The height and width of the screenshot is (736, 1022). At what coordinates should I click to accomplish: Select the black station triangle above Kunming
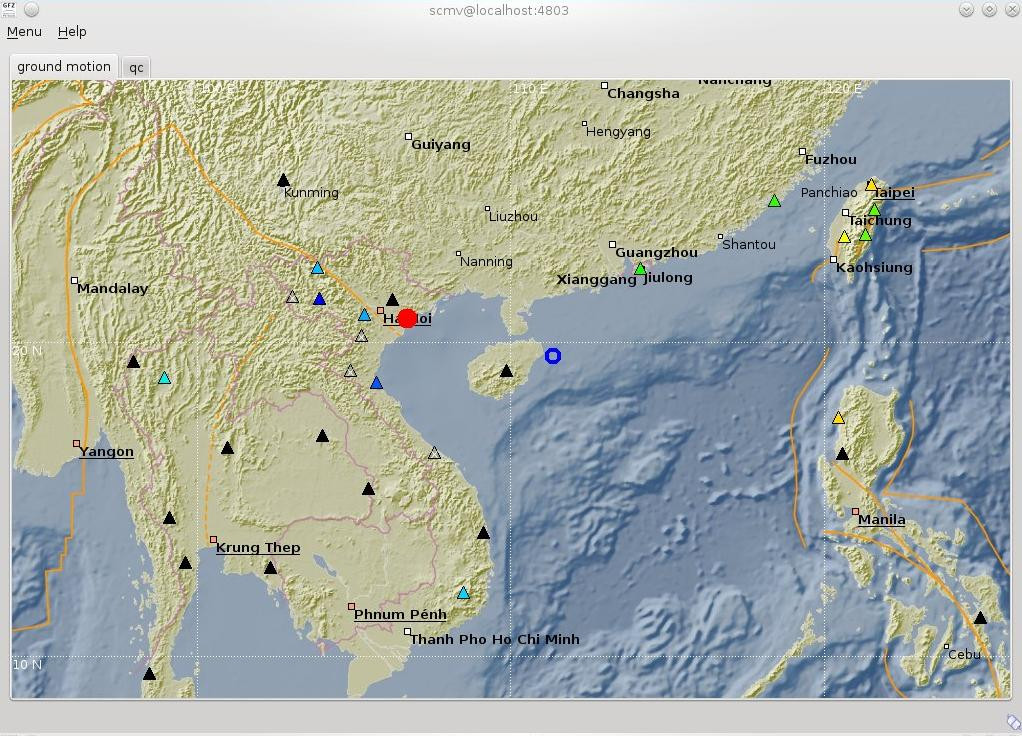(283, 181)
